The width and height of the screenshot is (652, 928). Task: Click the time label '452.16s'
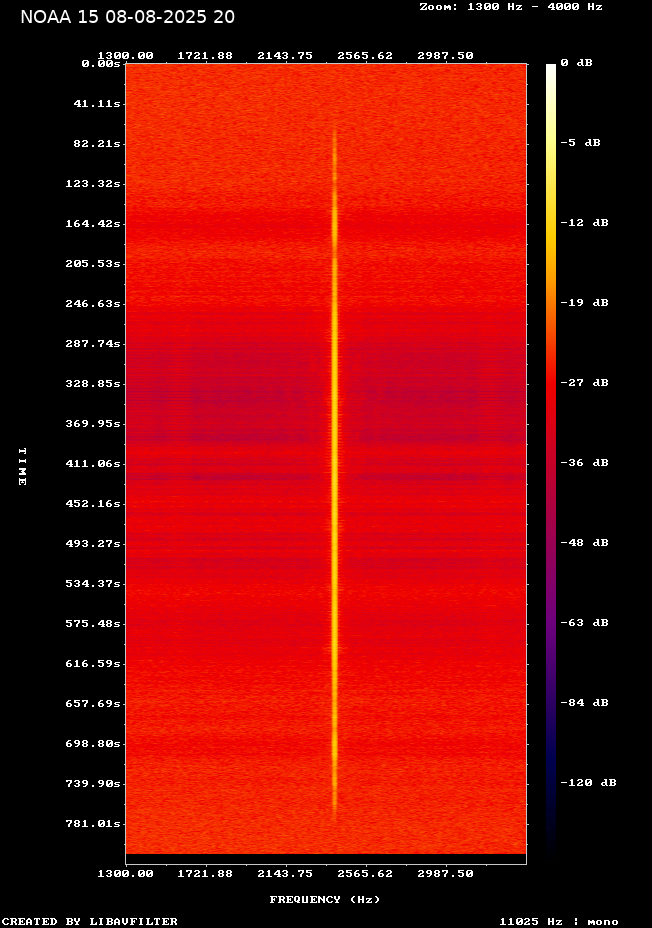point(93,504)
